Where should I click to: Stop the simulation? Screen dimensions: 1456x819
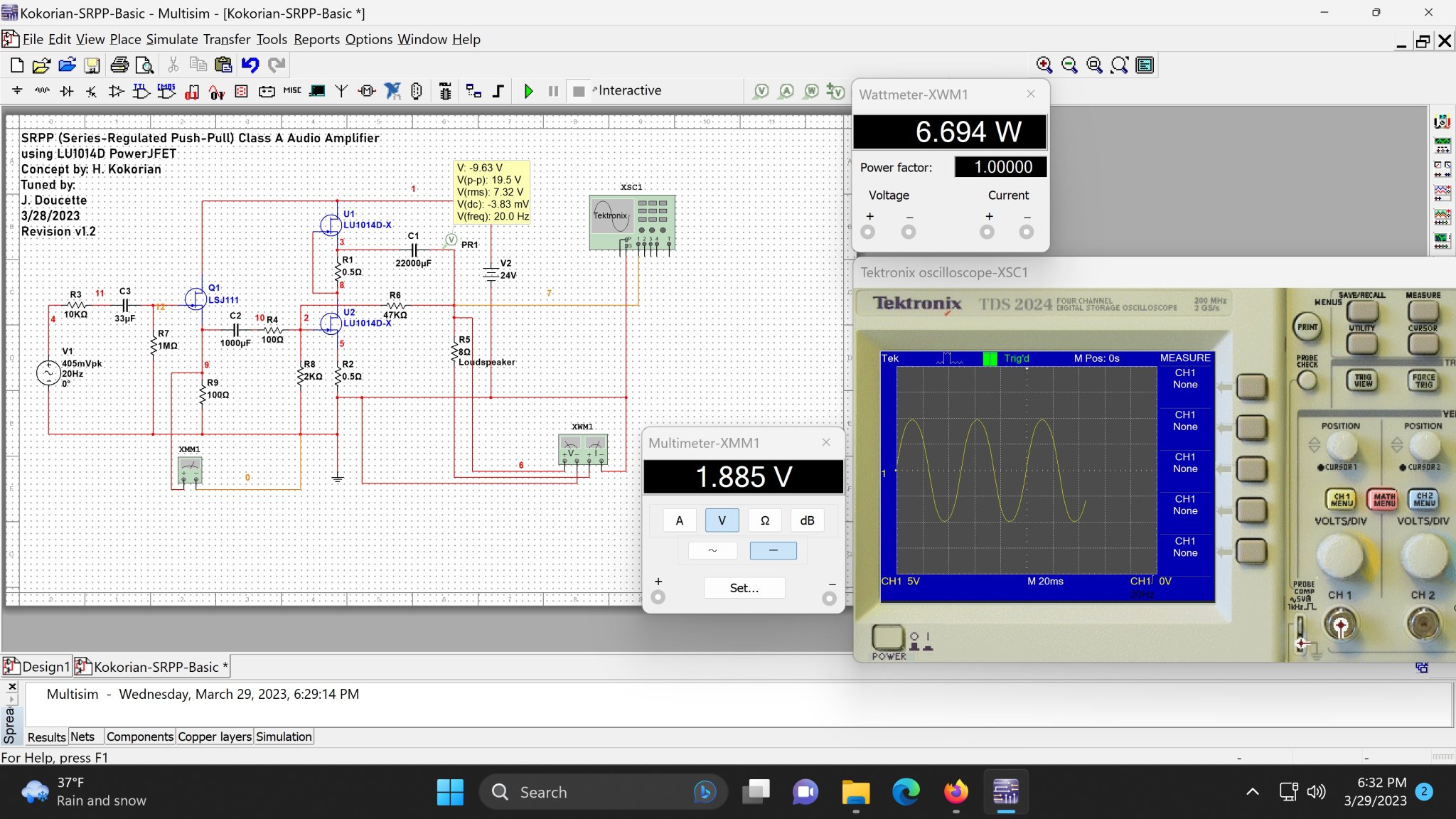tap(579, 91)
